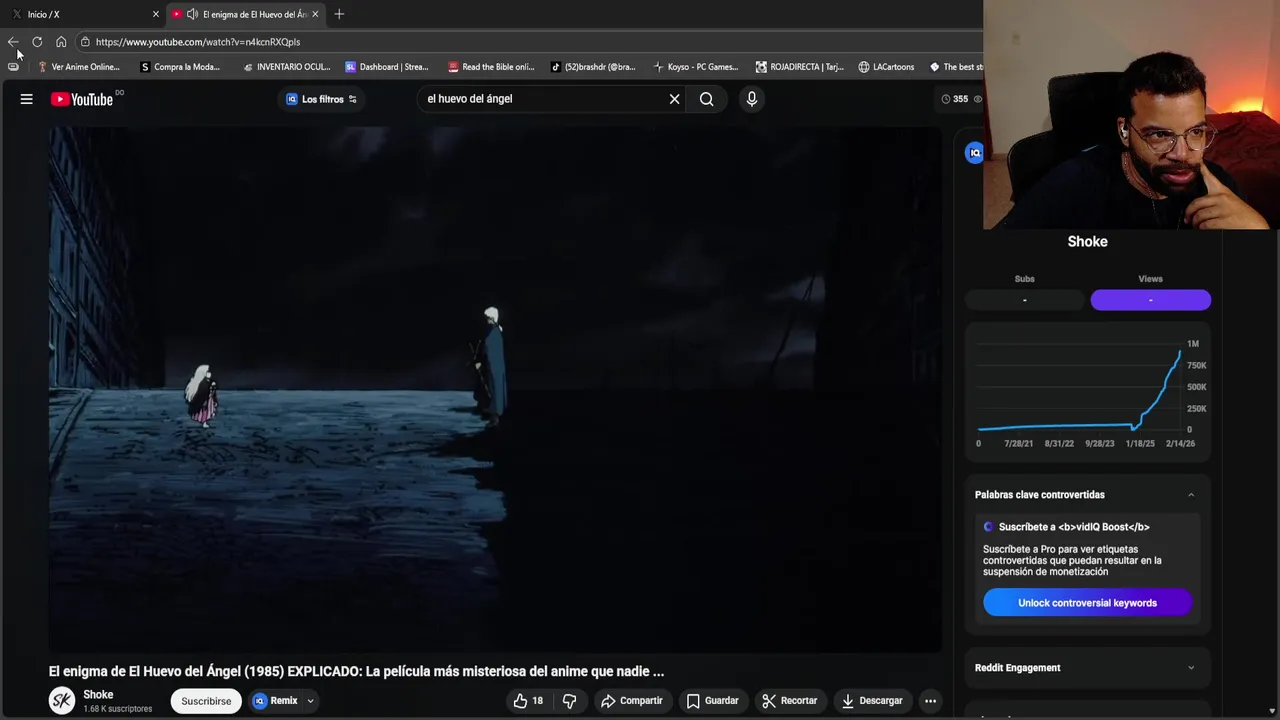This screenshot has width=1280, height=720.
Task: Run search with magnifier icon
Action: [x=707, y=99]
